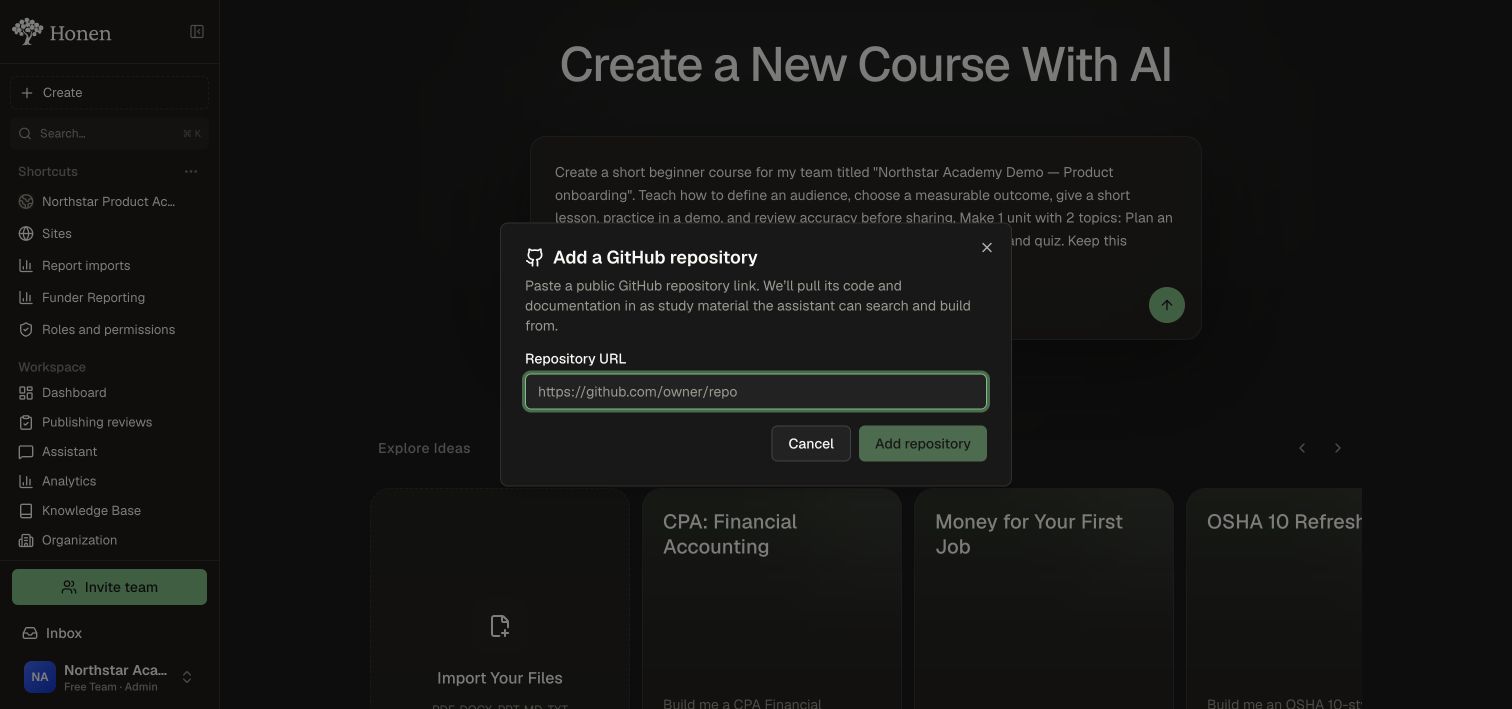Click the Create button in sidebar
The image size is (1512, 709).
(110, 92)
